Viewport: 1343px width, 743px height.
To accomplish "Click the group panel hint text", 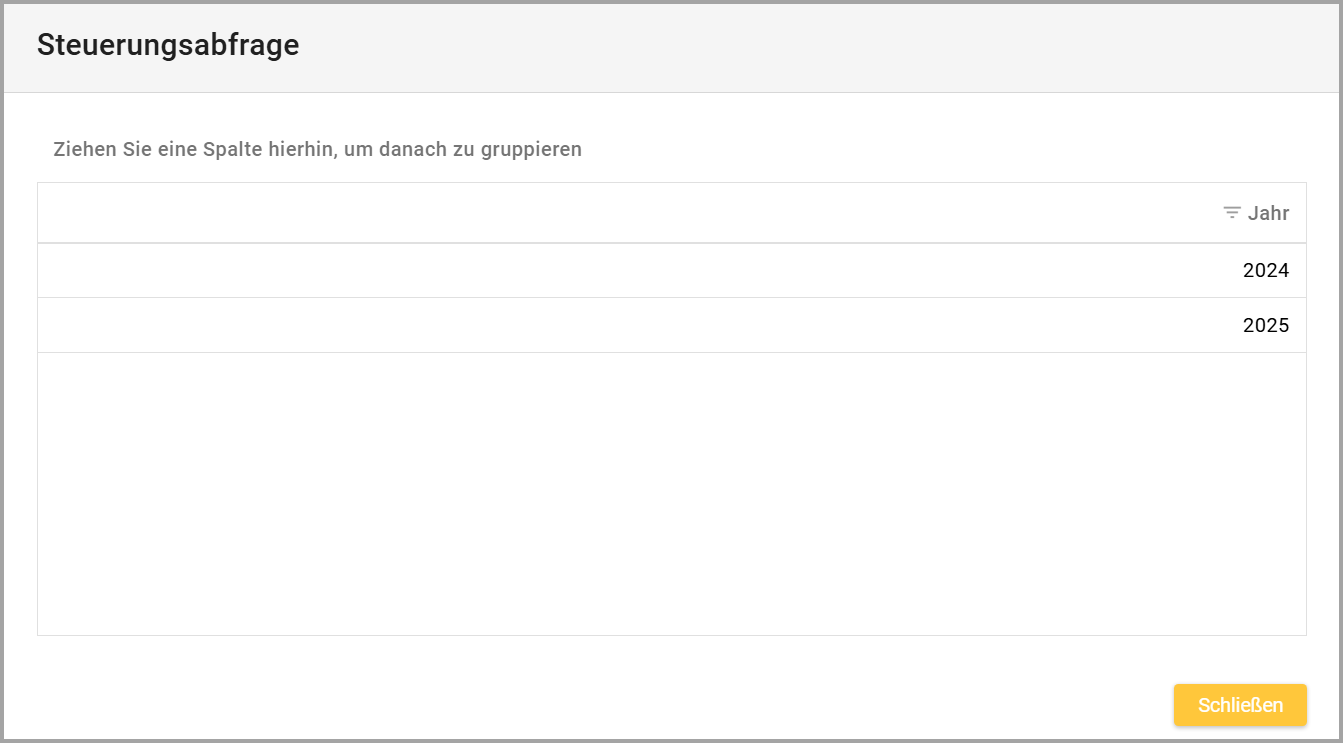I will [x=317, y=150].
